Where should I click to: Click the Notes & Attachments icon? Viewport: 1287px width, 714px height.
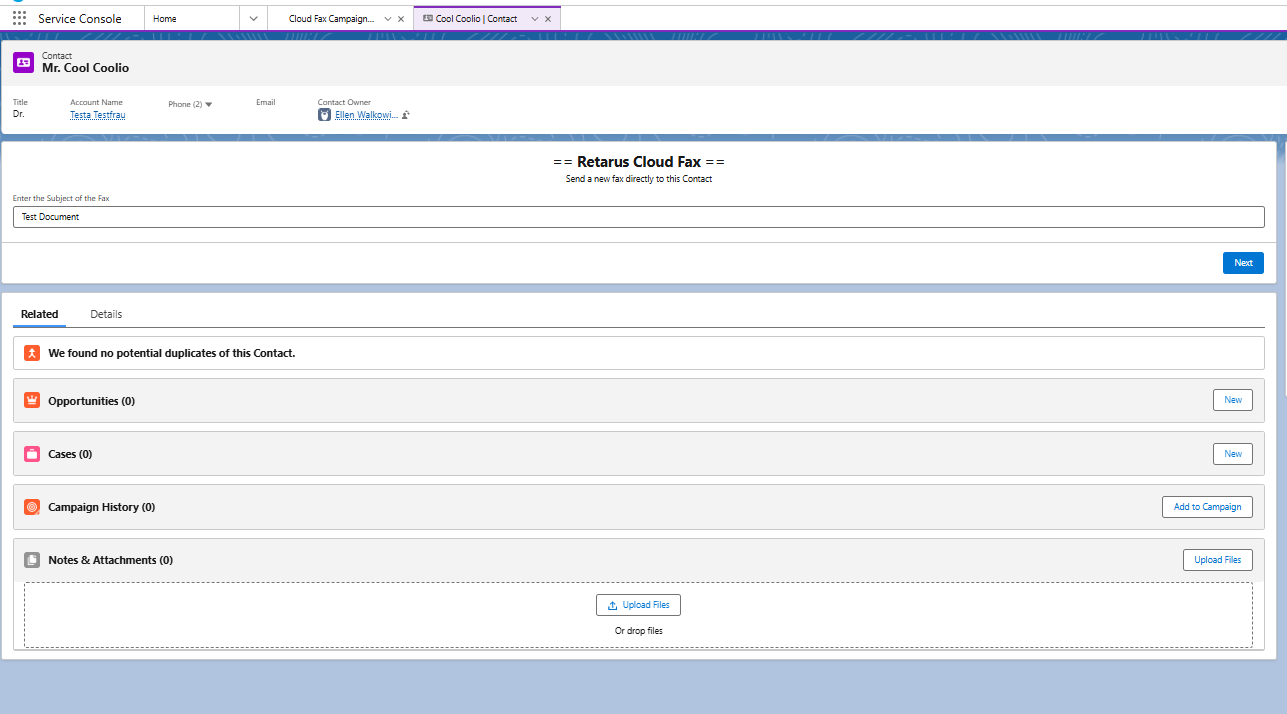(32, 560)
